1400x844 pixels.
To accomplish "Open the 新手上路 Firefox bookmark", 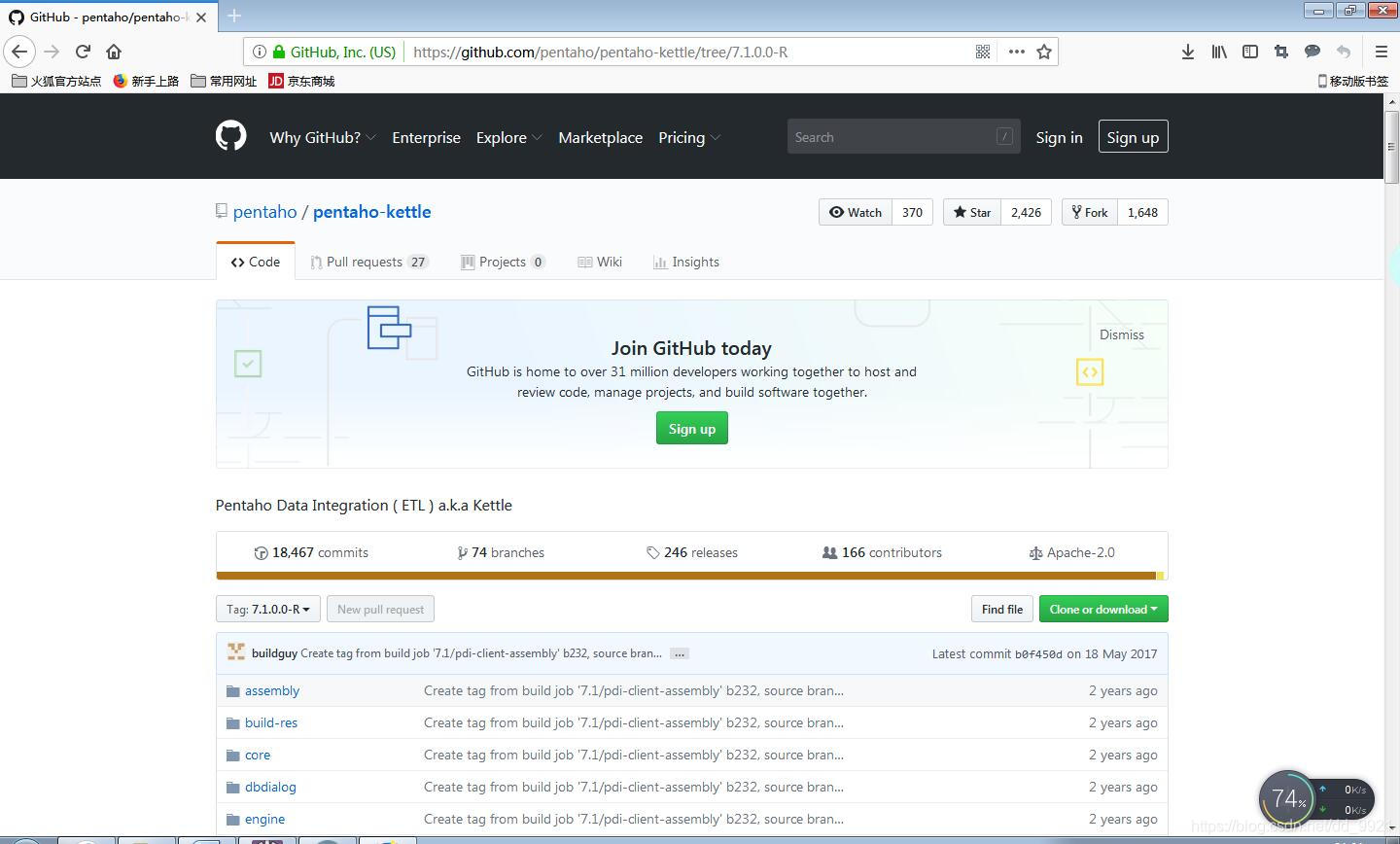I will point(146,81).
